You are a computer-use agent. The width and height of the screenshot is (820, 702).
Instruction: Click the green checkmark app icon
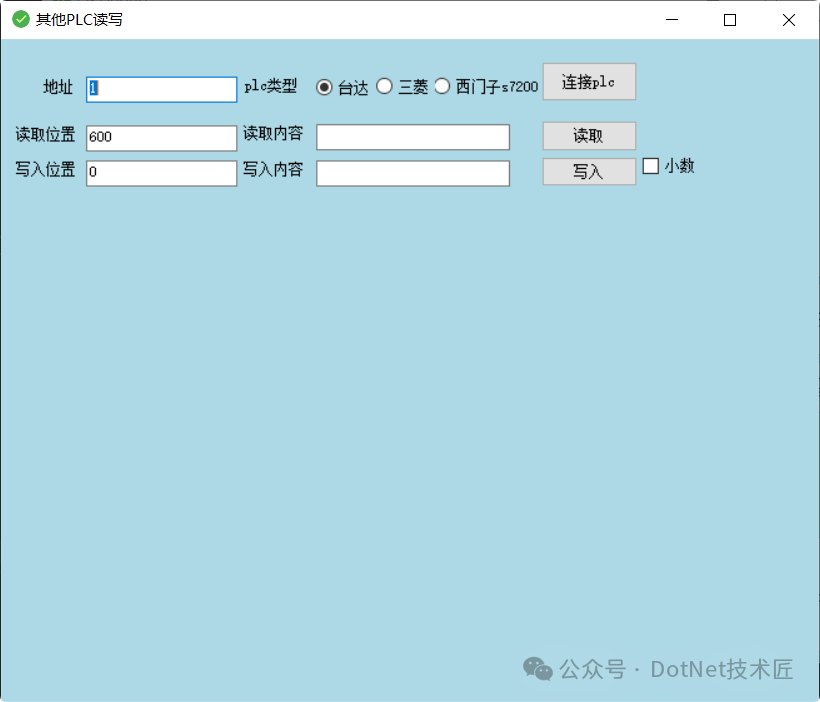(21, 20)
